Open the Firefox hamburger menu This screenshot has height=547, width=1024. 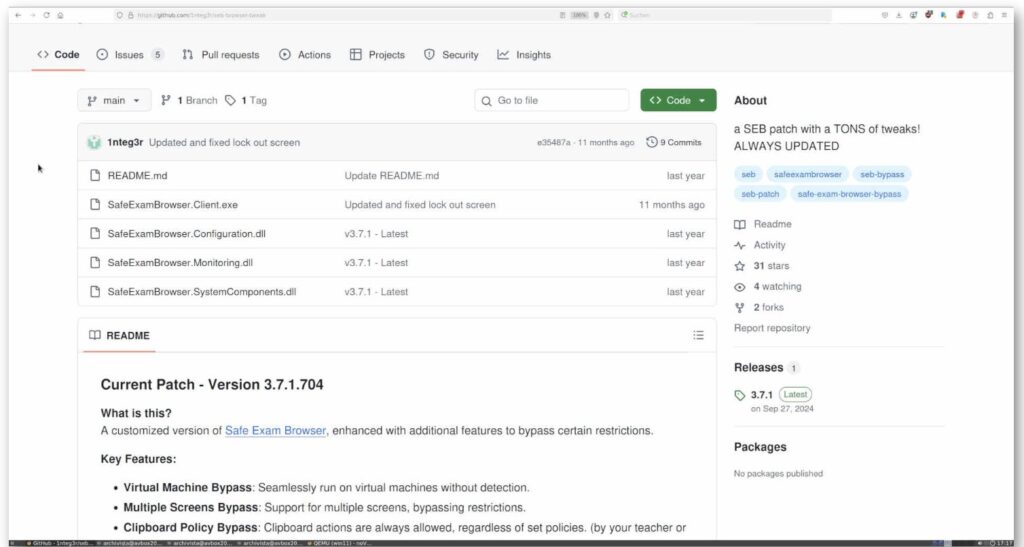pyautogui.click(x=1004, y=15)
